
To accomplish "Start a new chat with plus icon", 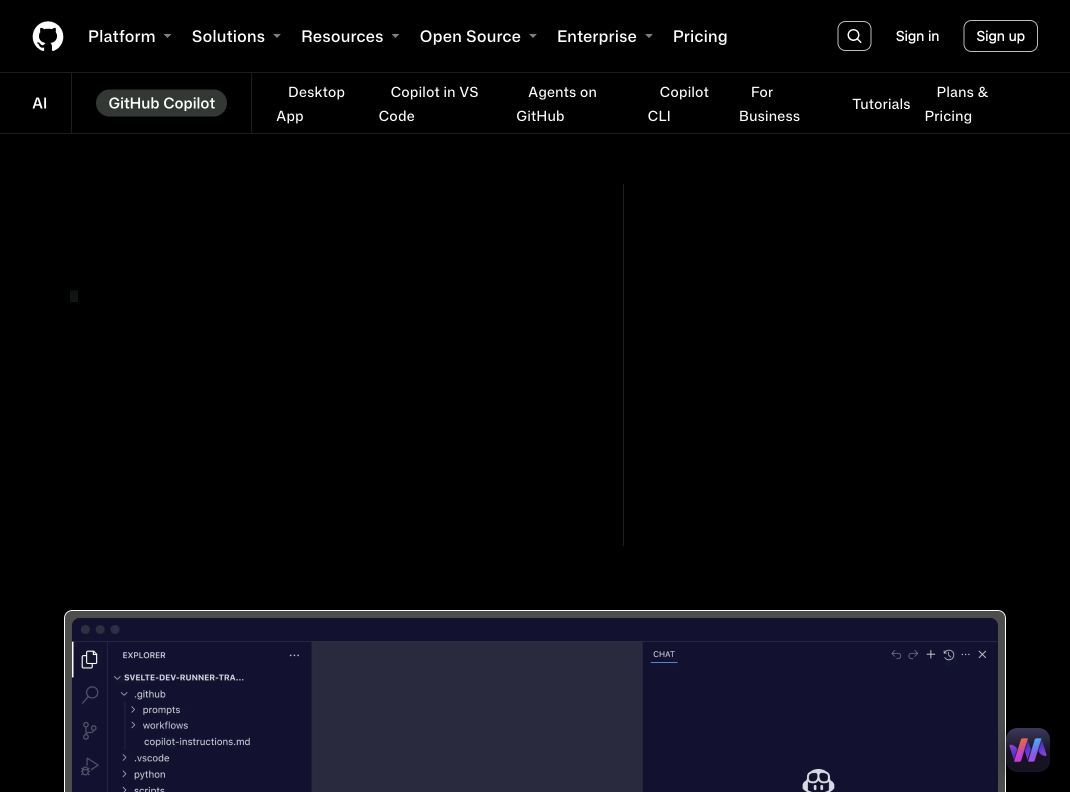I will (x=931, y=654).
